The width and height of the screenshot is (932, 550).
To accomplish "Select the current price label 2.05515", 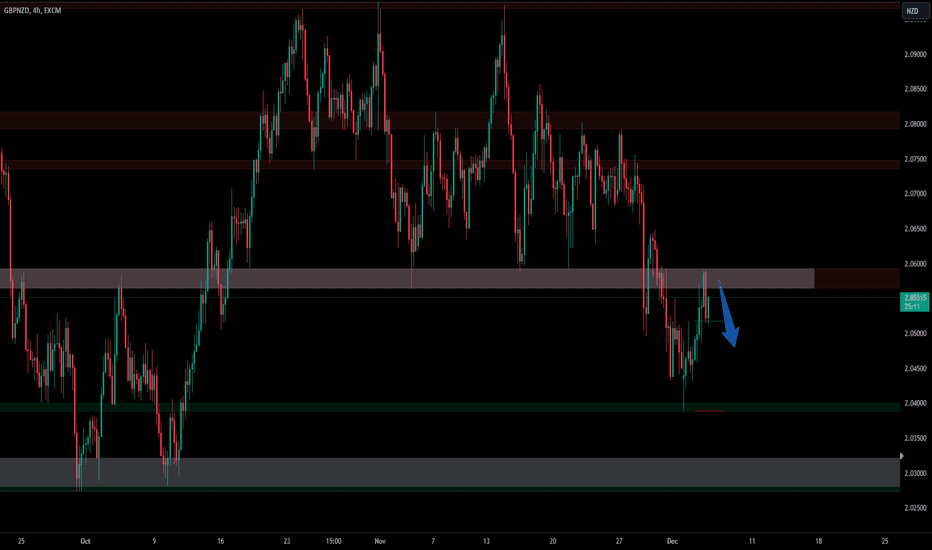I will coord(915,301).
